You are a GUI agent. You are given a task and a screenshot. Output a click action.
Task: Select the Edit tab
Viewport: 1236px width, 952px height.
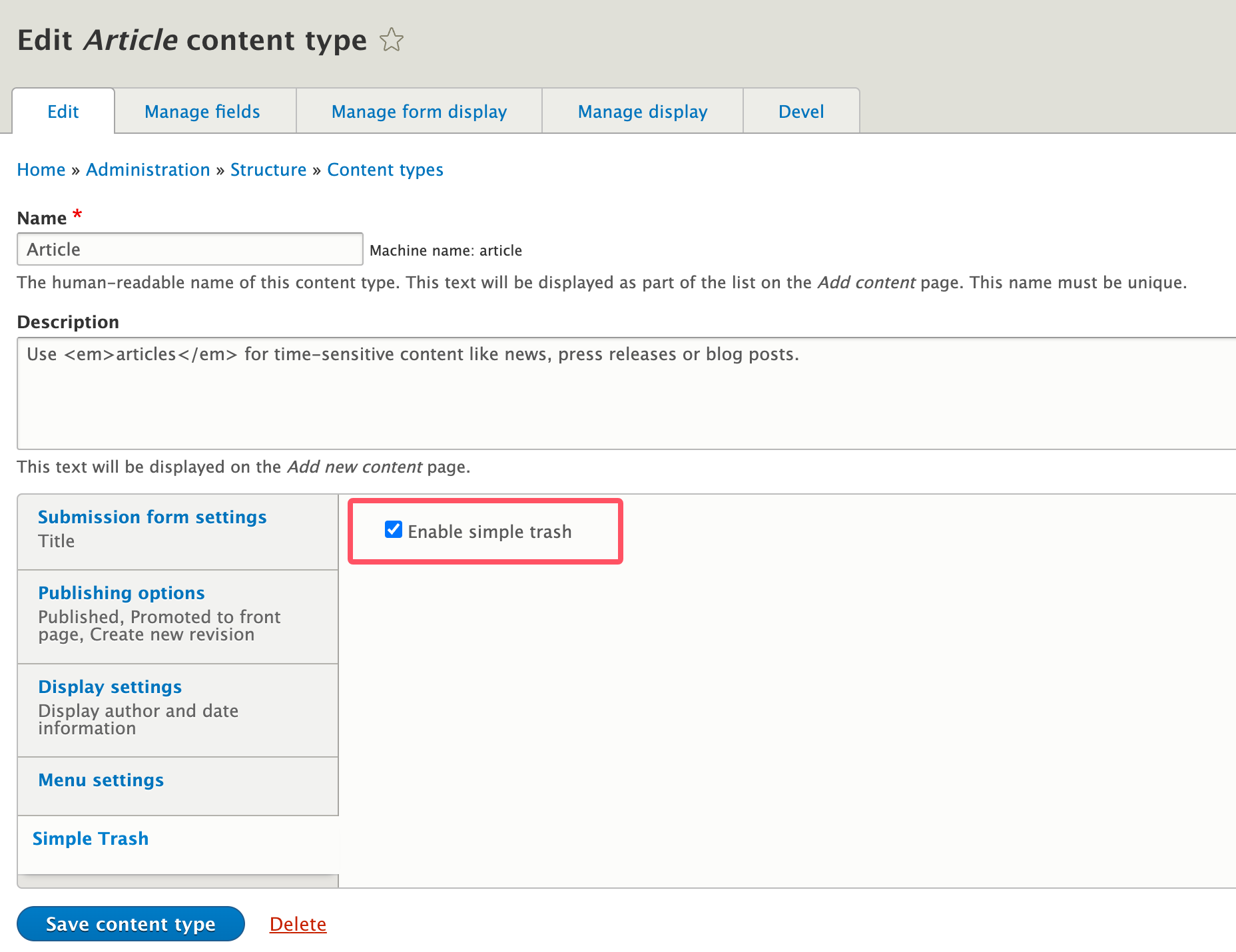coord(63,111)
